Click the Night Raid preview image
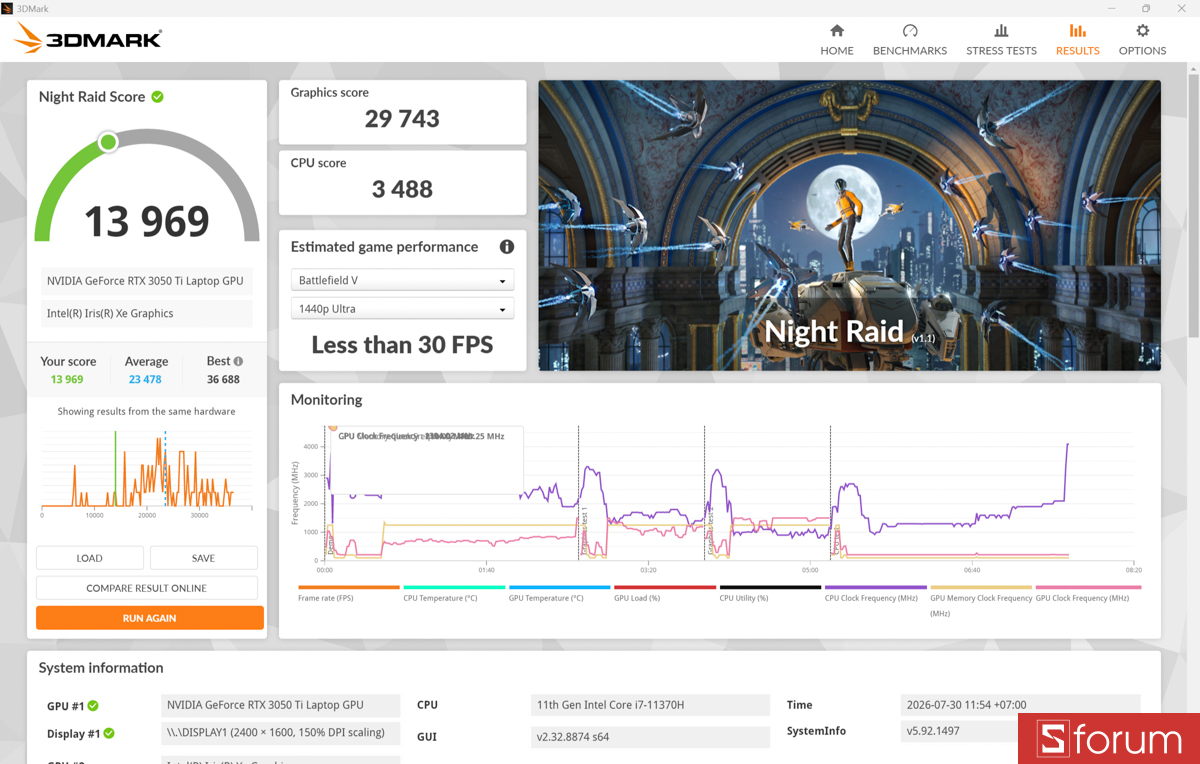The width and height of the screenshot is (1200, 764). coord(850,226)
